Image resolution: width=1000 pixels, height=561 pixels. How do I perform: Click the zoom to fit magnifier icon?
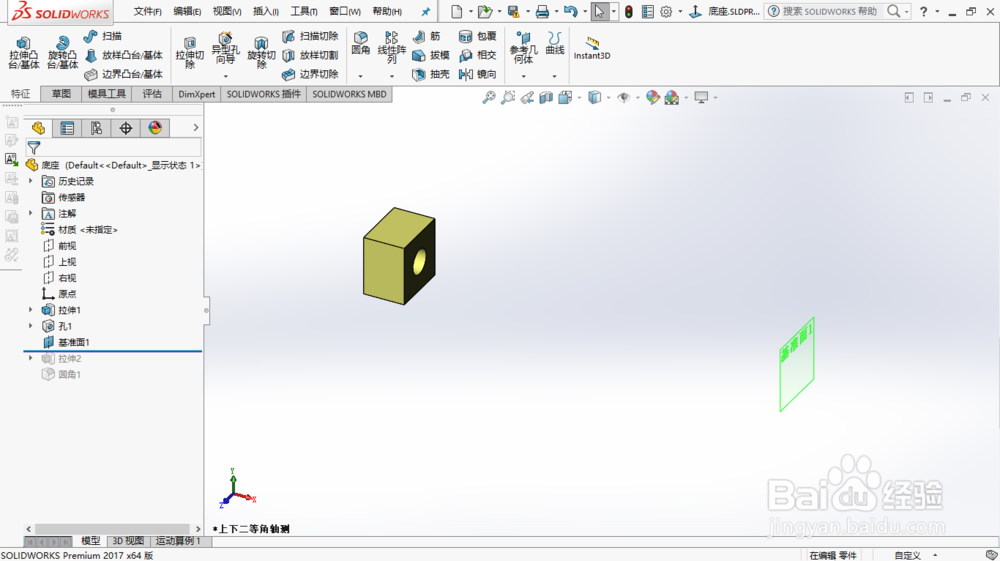click(489, 98)
